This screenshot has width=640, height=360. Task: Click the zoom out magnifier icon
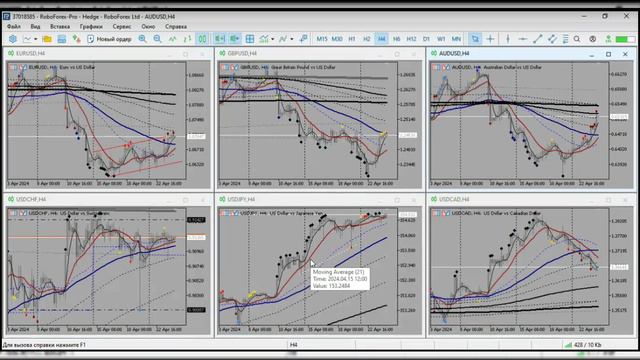157,39
